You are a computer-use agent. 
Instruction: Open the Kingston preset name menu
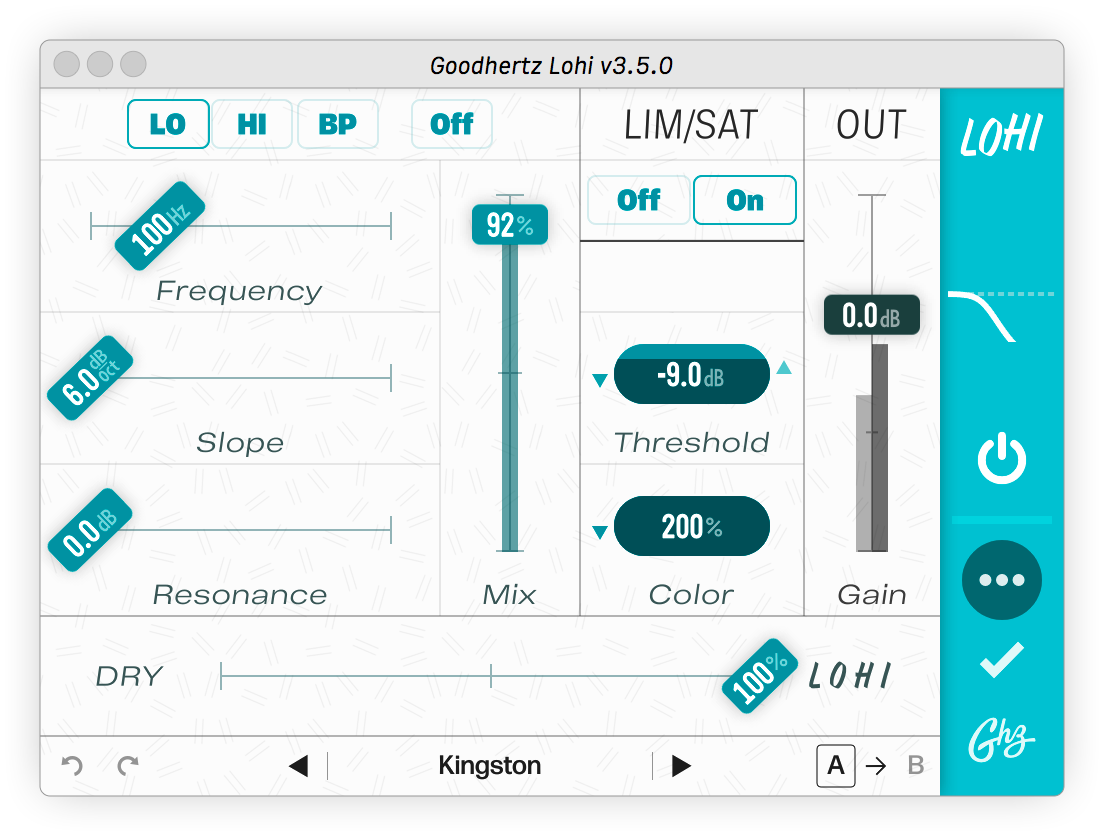coord(490,766)
